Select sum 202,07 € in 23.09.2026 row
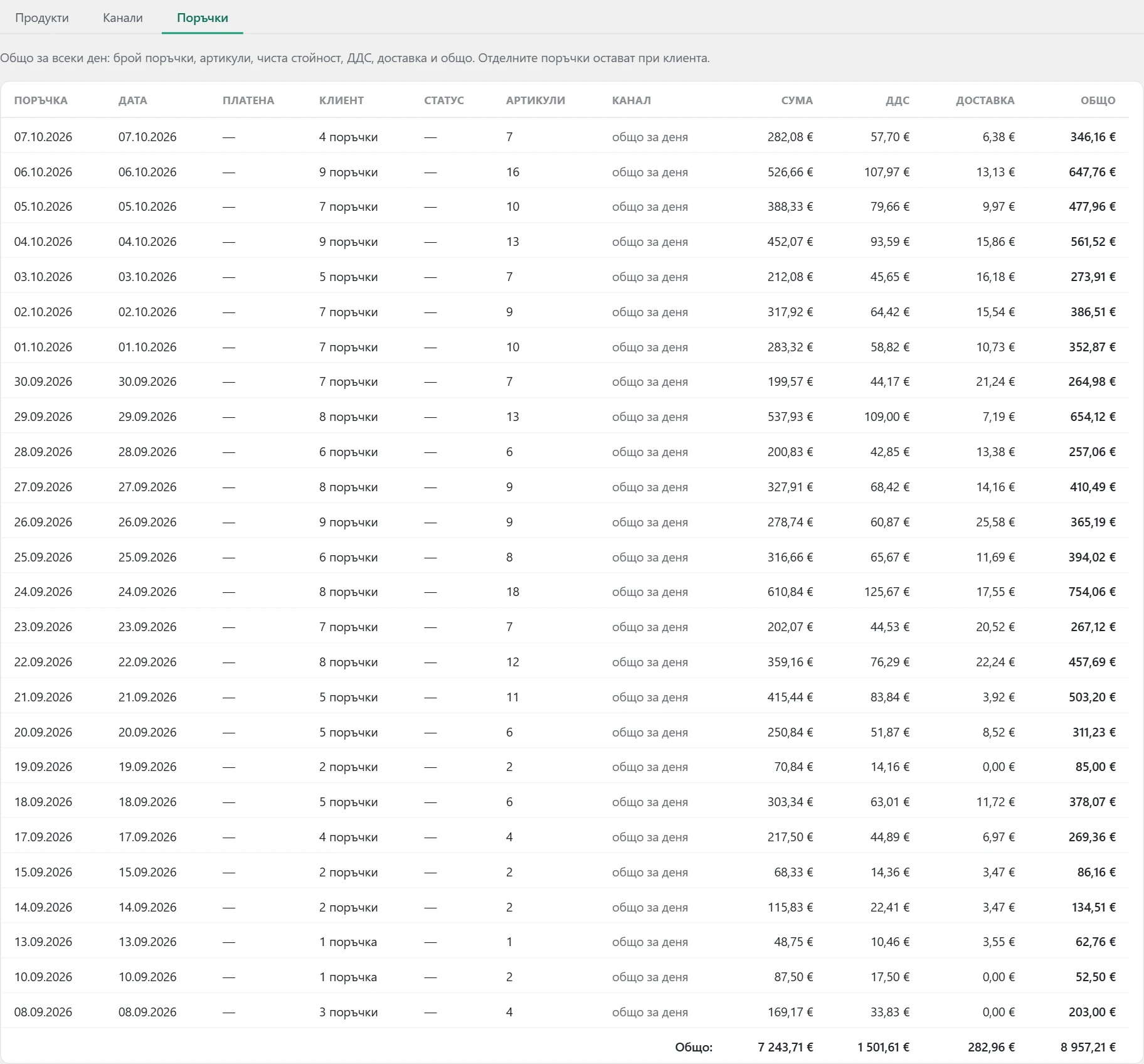Viewport: 1144px width, 1064px height. coord(790,627)
